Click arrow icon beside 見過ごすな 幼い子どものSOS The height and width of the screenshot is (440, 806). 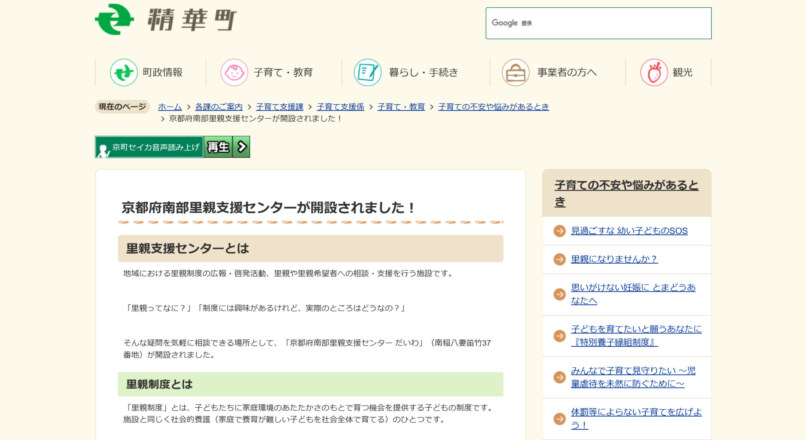point(559,231)
